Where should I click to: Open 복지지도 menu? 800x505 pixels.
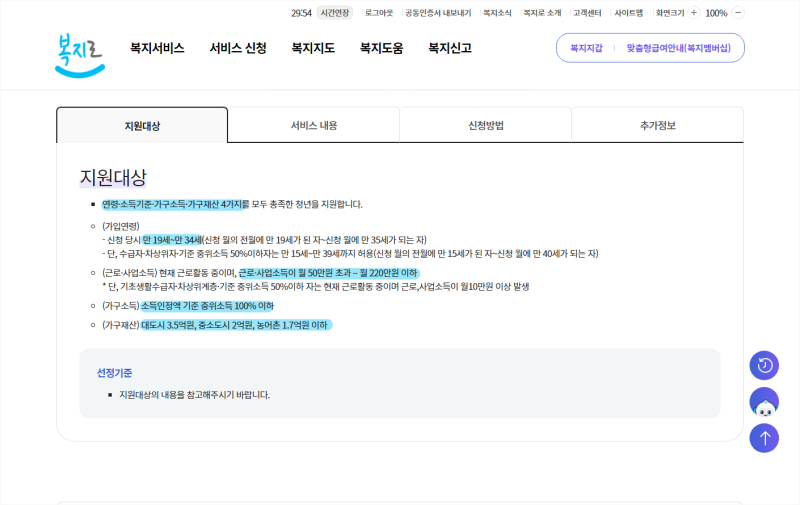(x=313, y=48)
